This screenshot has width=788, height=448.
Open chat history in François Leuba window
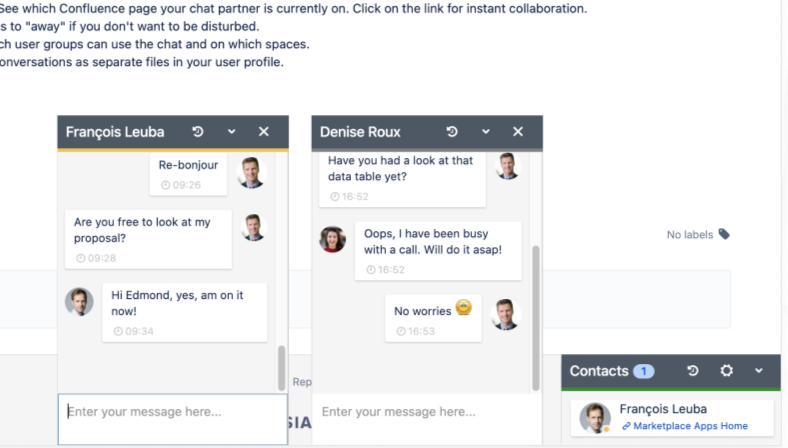198,132
